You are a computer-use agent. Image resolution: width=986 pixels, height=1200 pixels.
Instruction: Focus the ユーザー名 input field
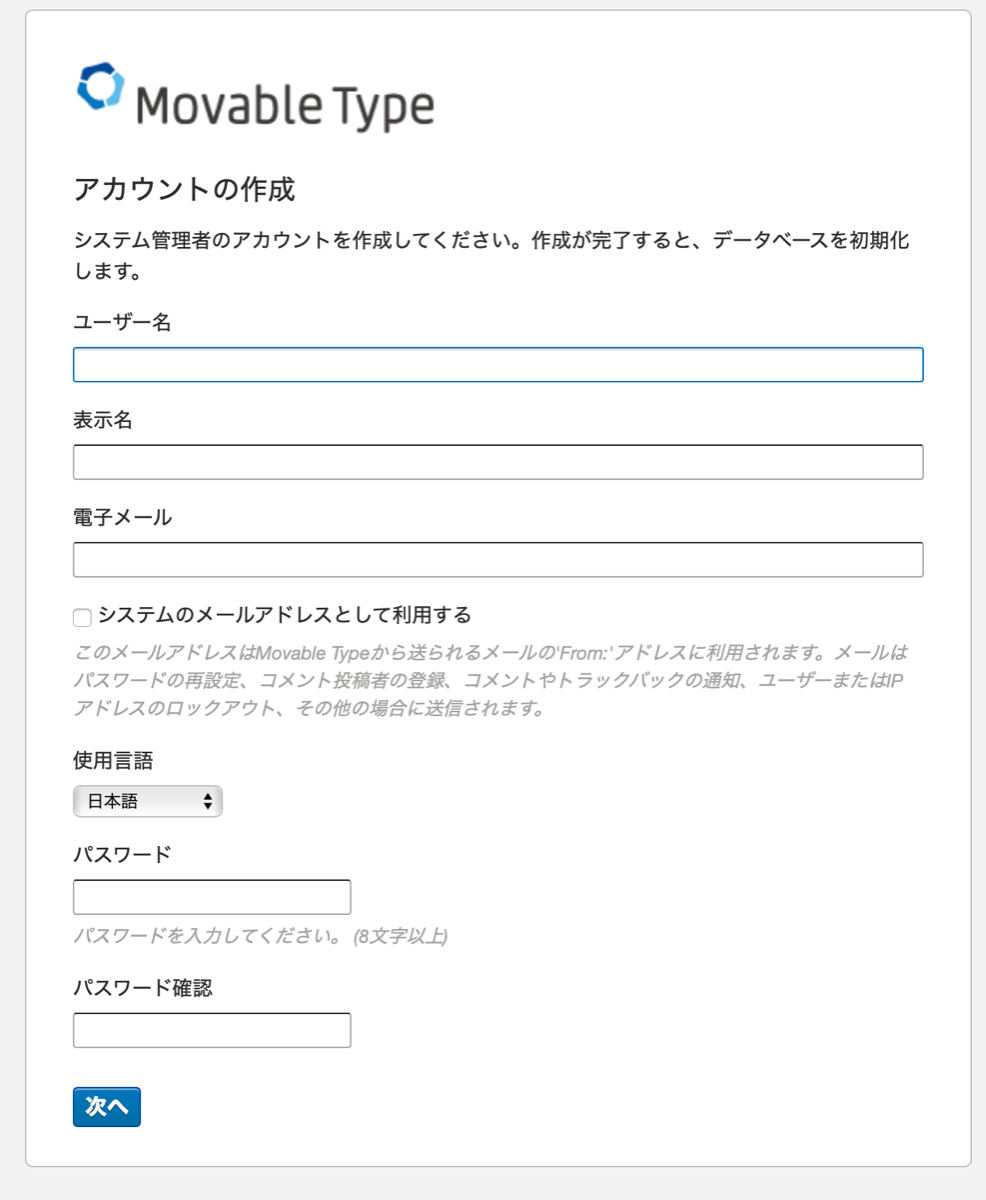[498, 365]
